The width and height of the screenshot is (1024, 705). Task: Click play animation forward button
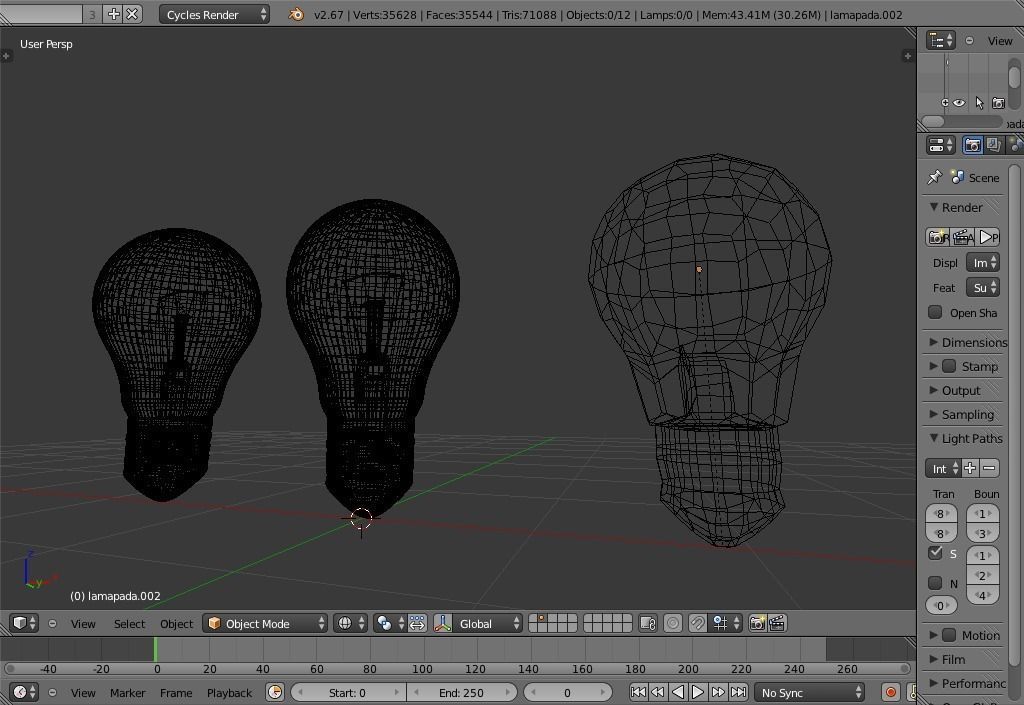click(x=697, y=692)
